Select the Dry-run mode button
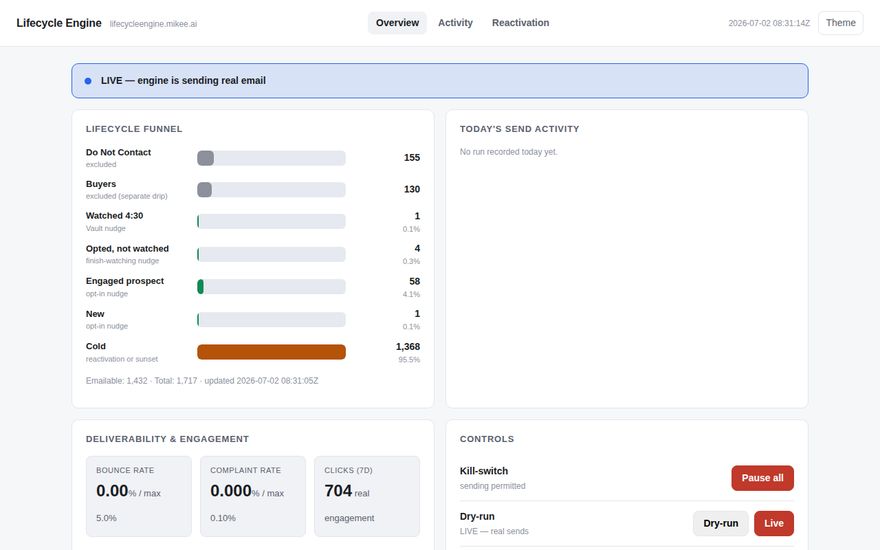Image resolution: width=880 pixels, height=550 pixels. coord(721,524)
